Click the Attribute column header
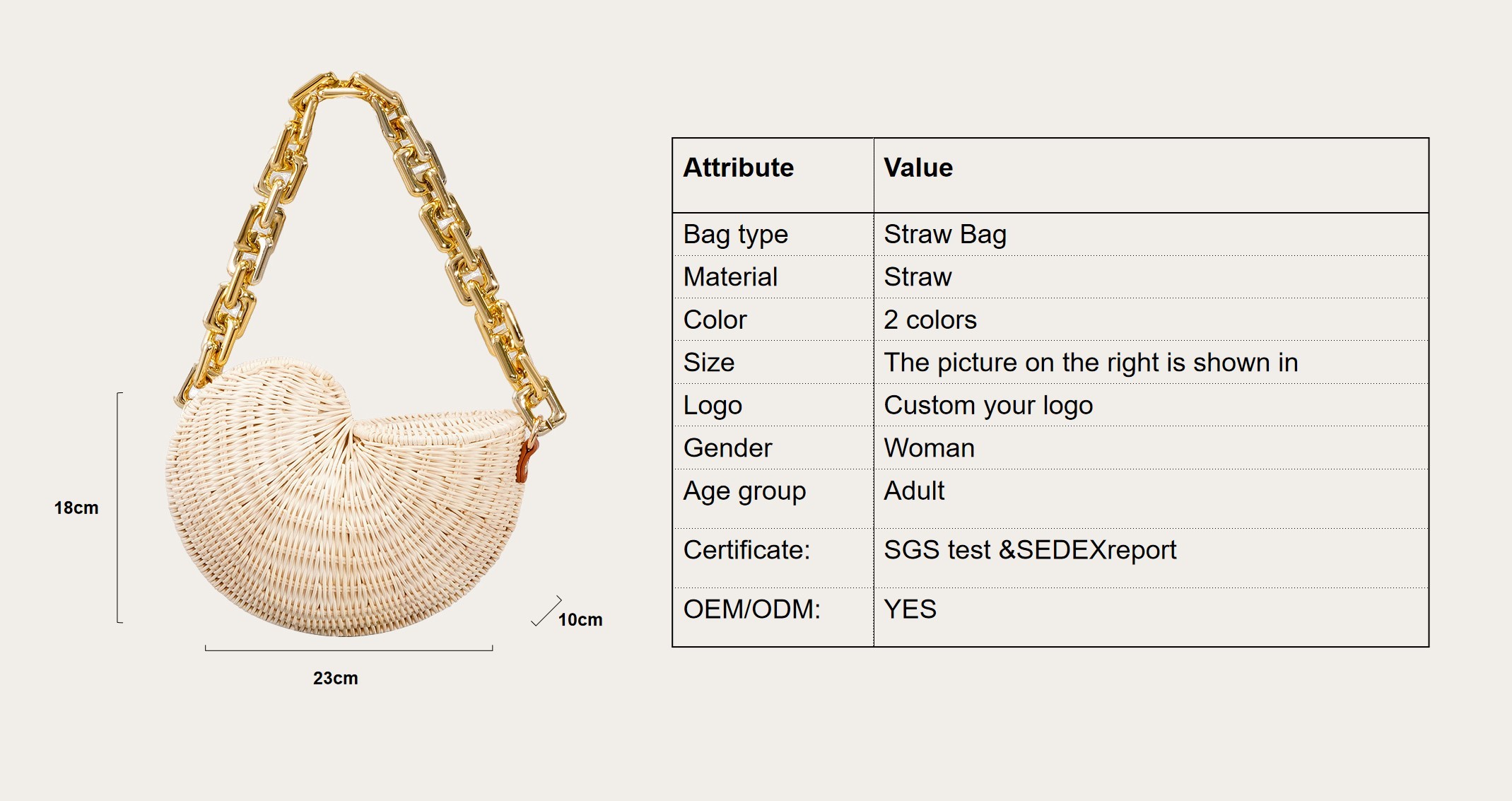 click(739, 168)
